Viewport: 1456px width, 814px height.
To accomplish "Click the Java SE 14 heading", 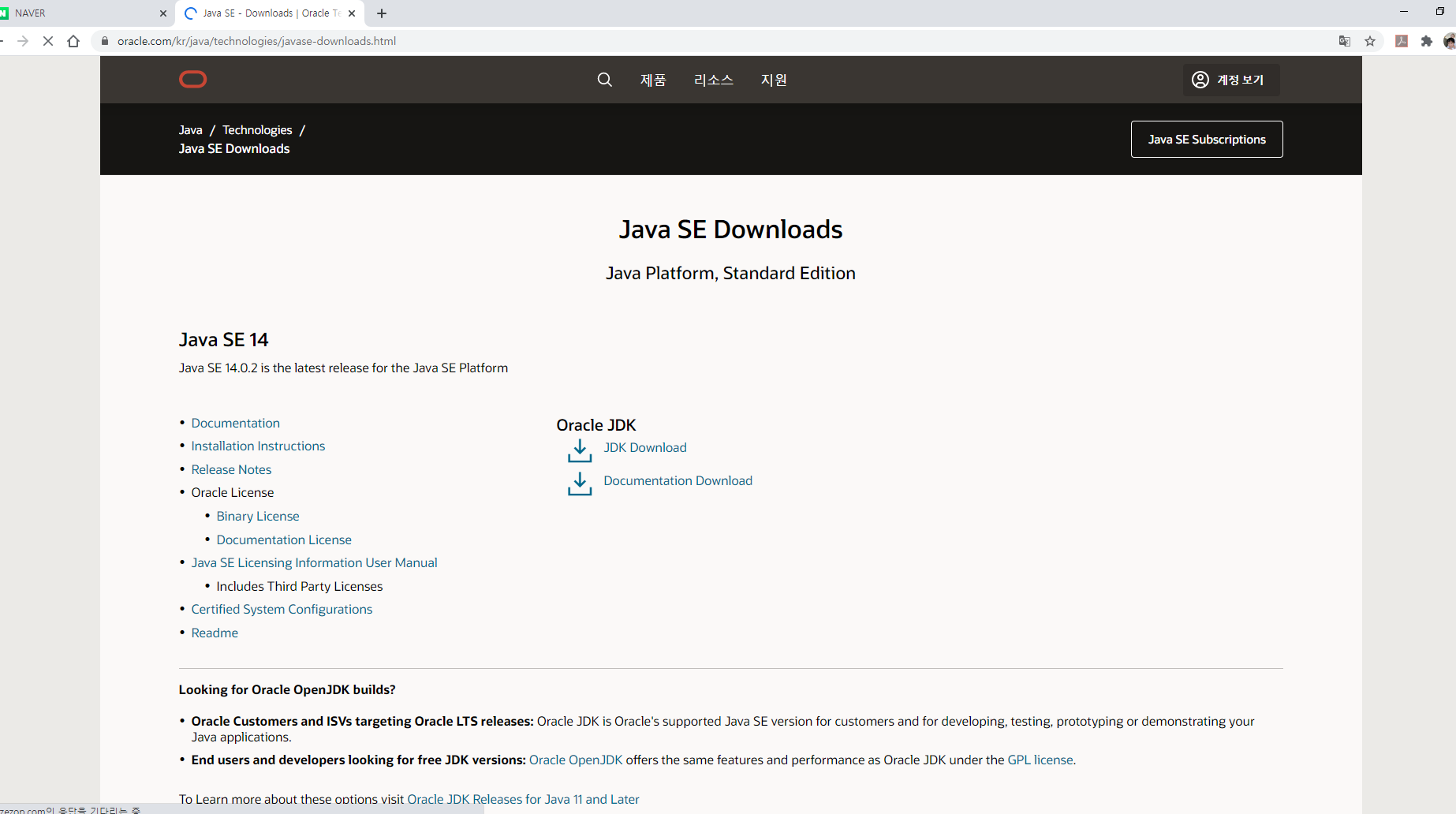I will [224, 340].
